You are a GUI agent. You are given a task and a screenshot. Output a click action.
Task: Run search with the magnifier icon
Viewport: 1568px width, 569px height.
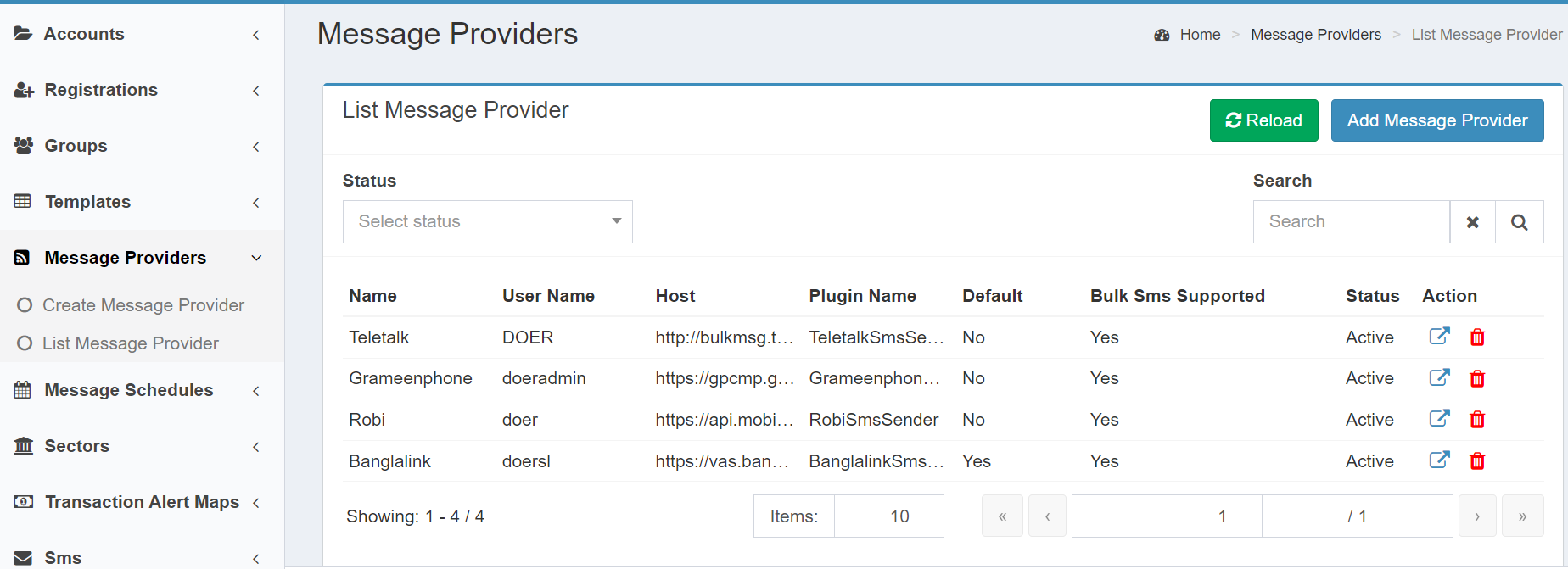[x=1520, y=222]
